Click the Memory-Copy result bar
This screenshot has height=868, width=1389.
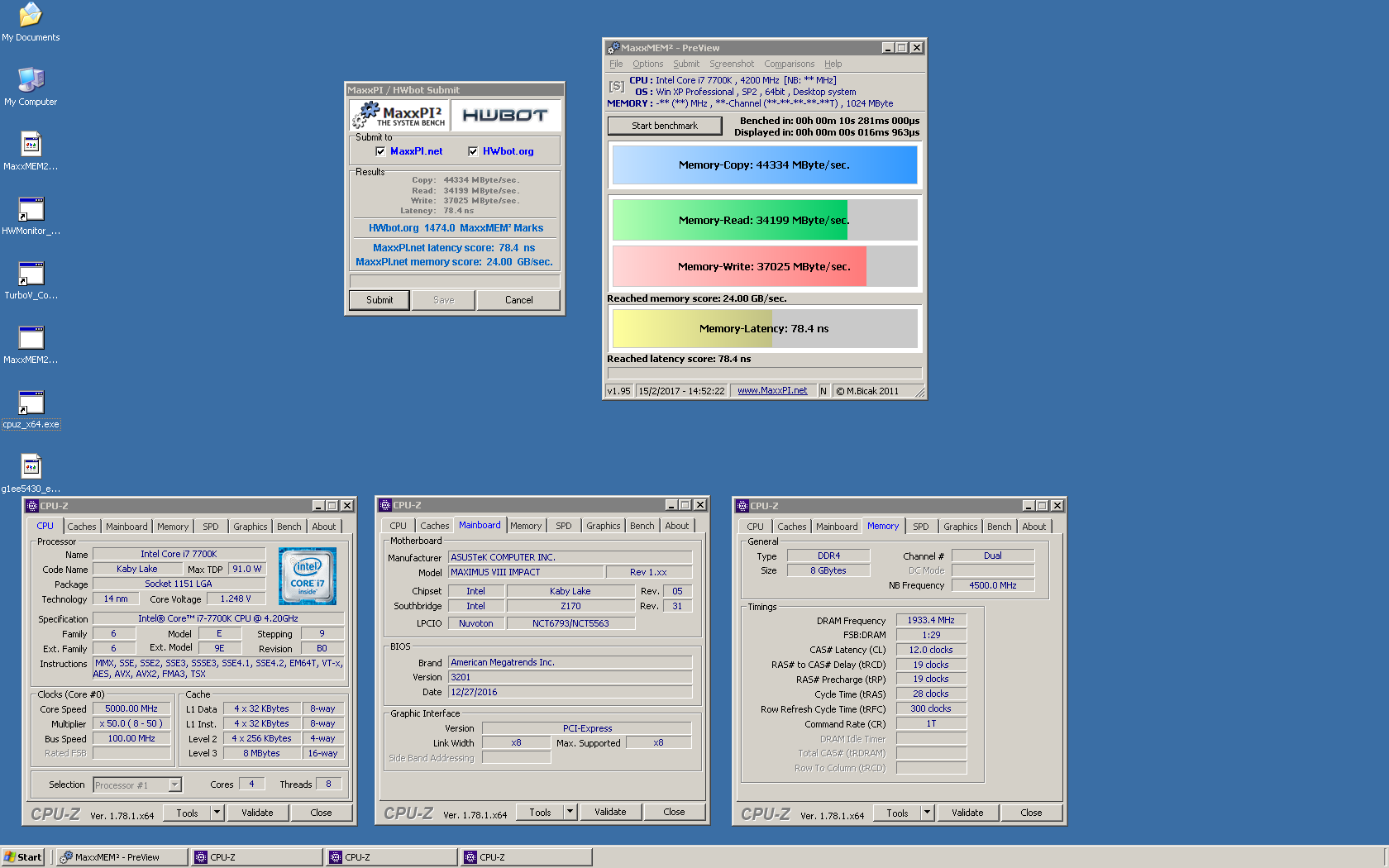(x=765, y=165)
